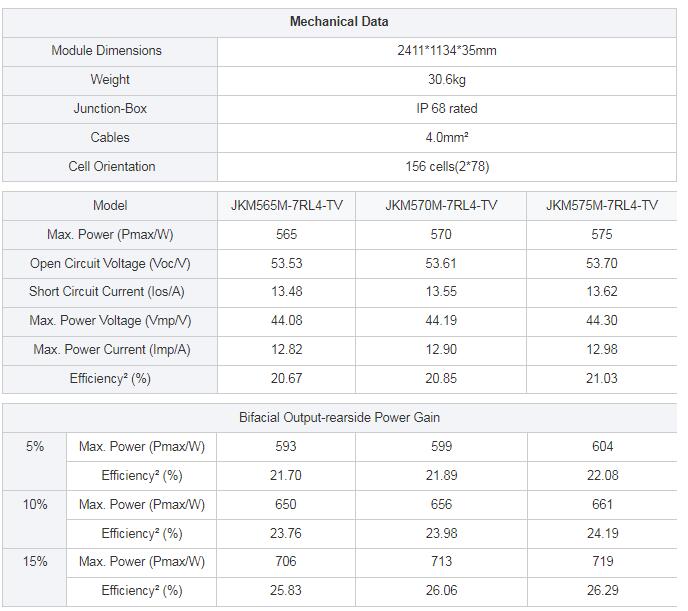Screen dimensions: 688x611
Task: Click the 13.55 short circuit current value
Action: click(x=441, y=291)
